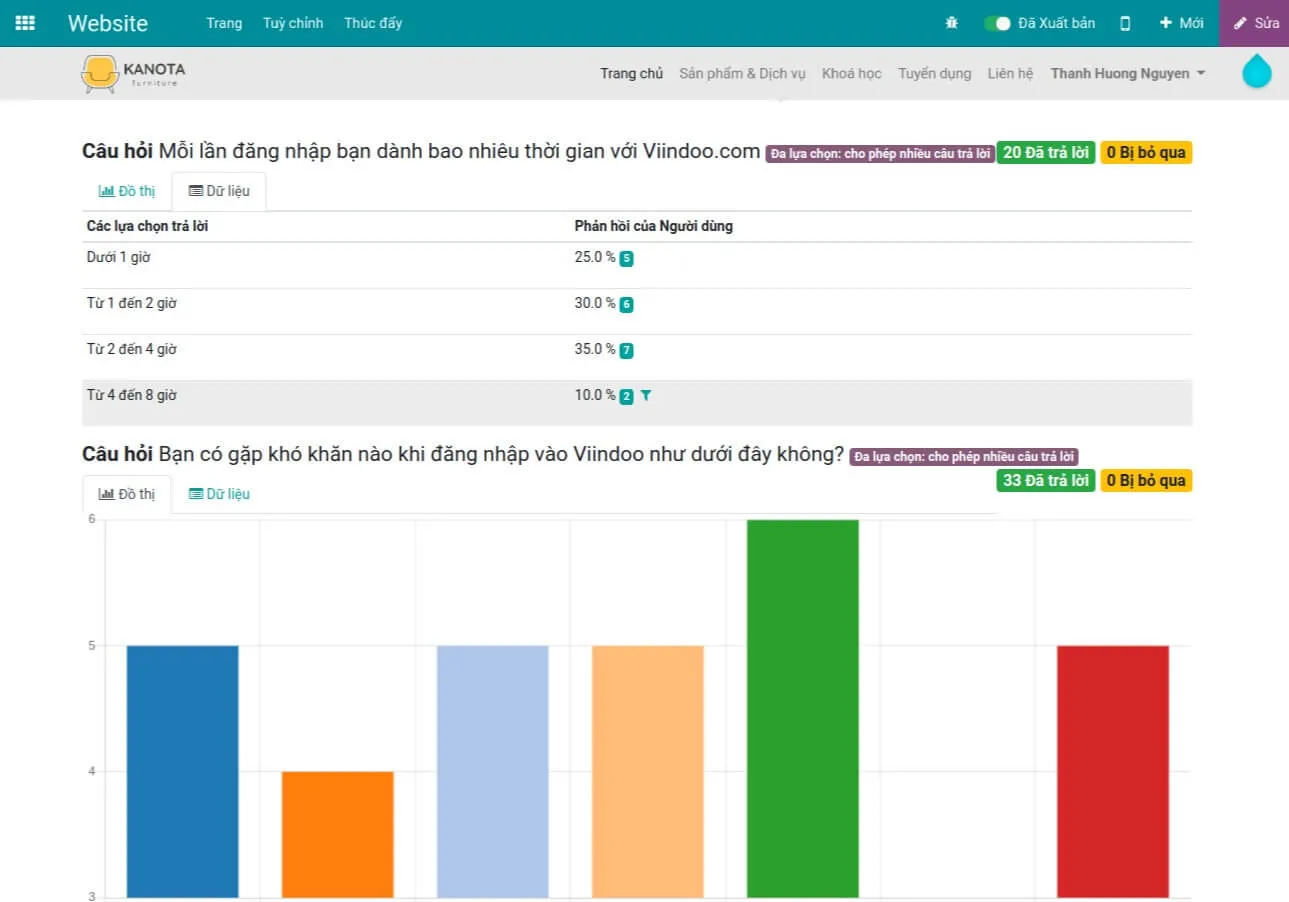Image resolution: width=1289 pixels, height=902 pixels.
Task: Click the 'Sửa' edit button
Action: click(x=1255, y=23)
